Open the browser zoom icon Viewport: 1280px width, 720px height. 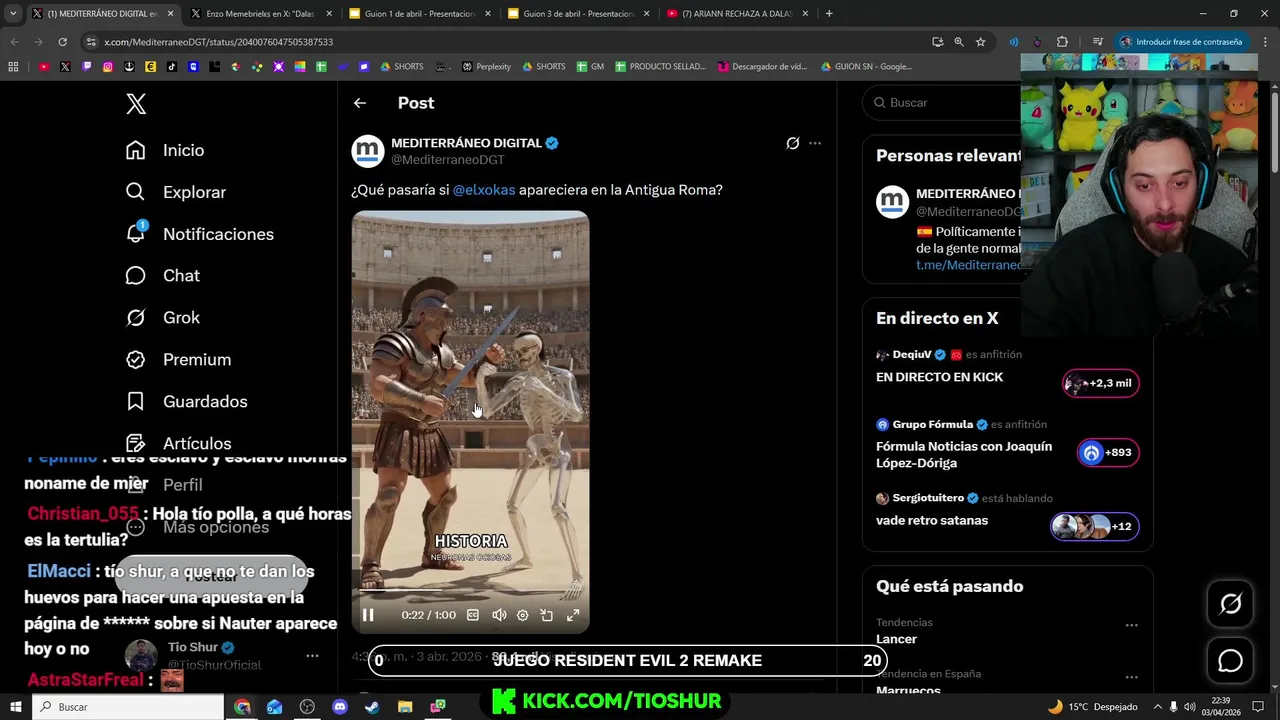[958, 42]
